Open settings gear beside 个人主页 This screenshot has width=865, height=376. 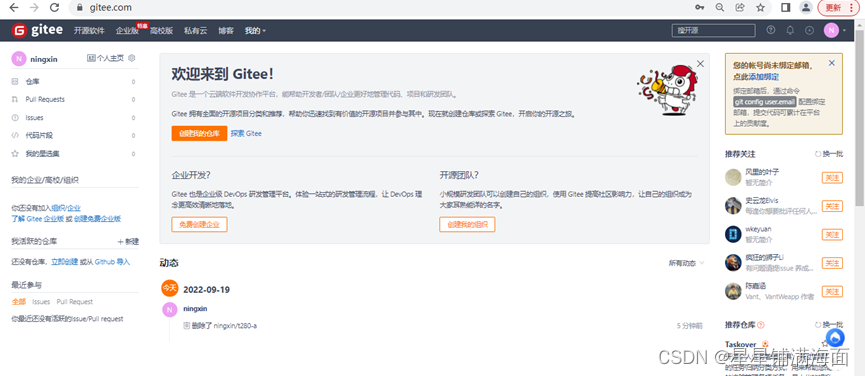[132, 58]
